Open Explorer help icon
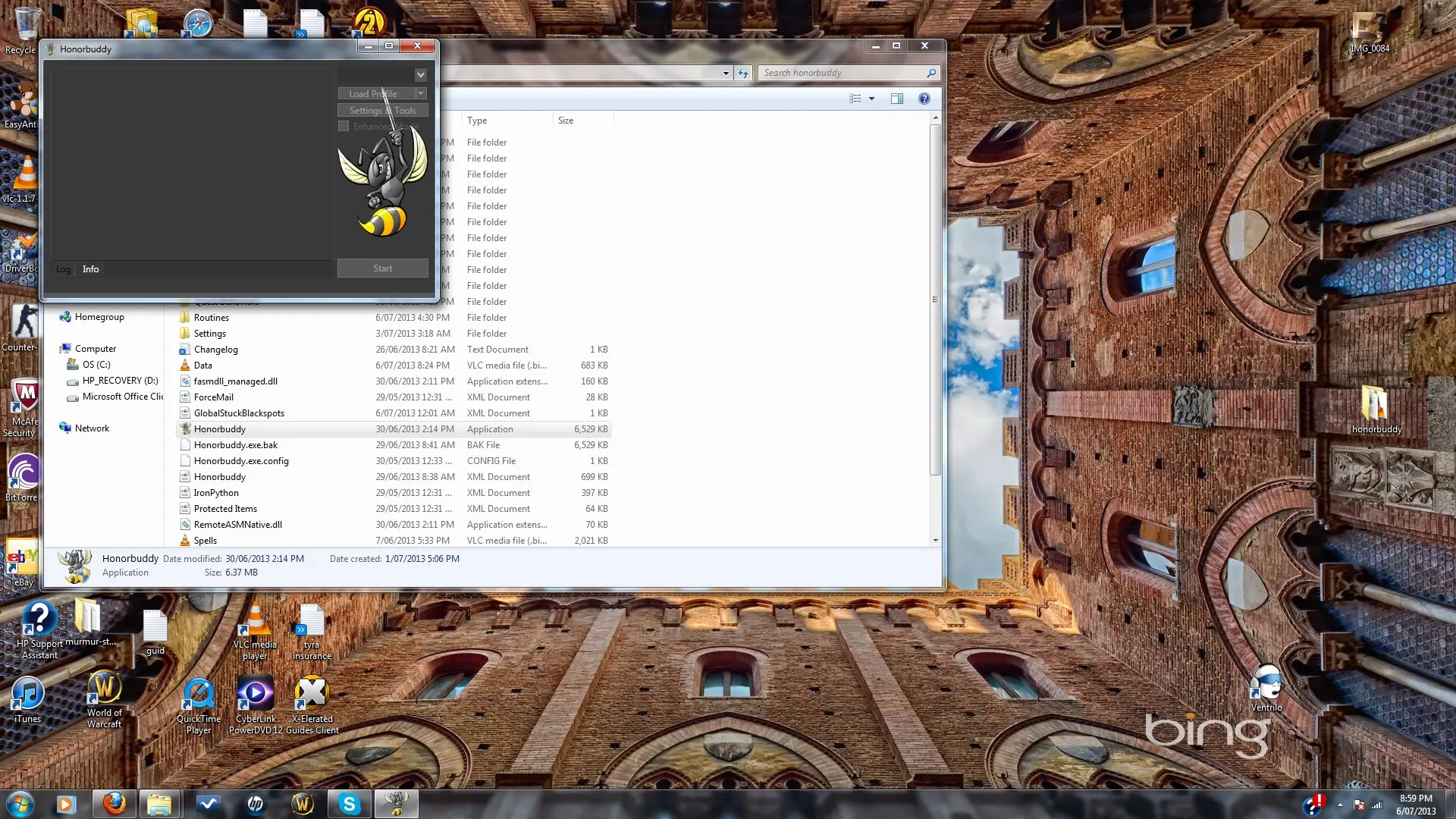The width and height of the screenshot is (1456, 819). coord(924,99)
